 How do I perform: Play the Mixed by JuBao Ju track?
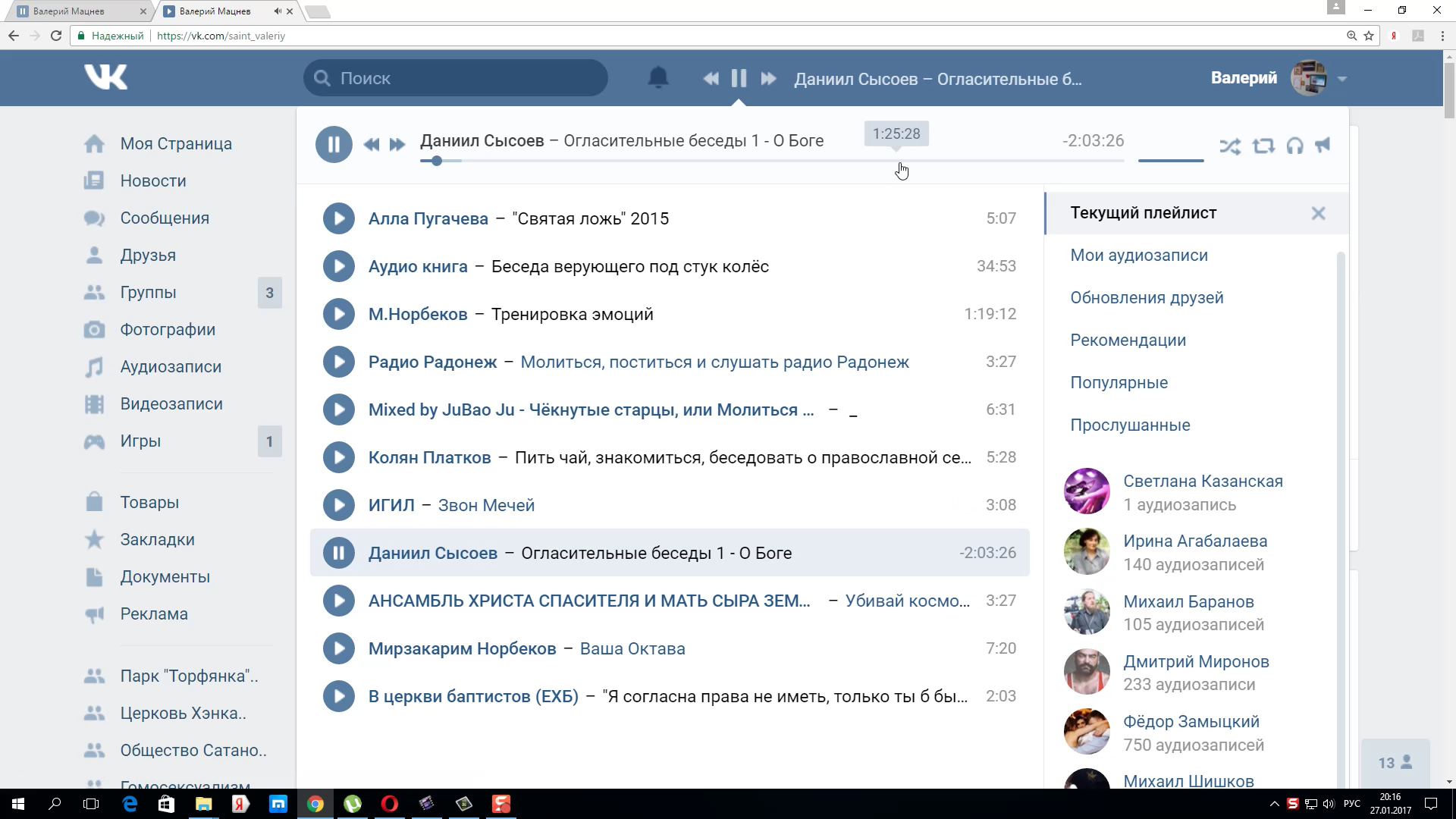pyautogui.click(x=339, y=409)
